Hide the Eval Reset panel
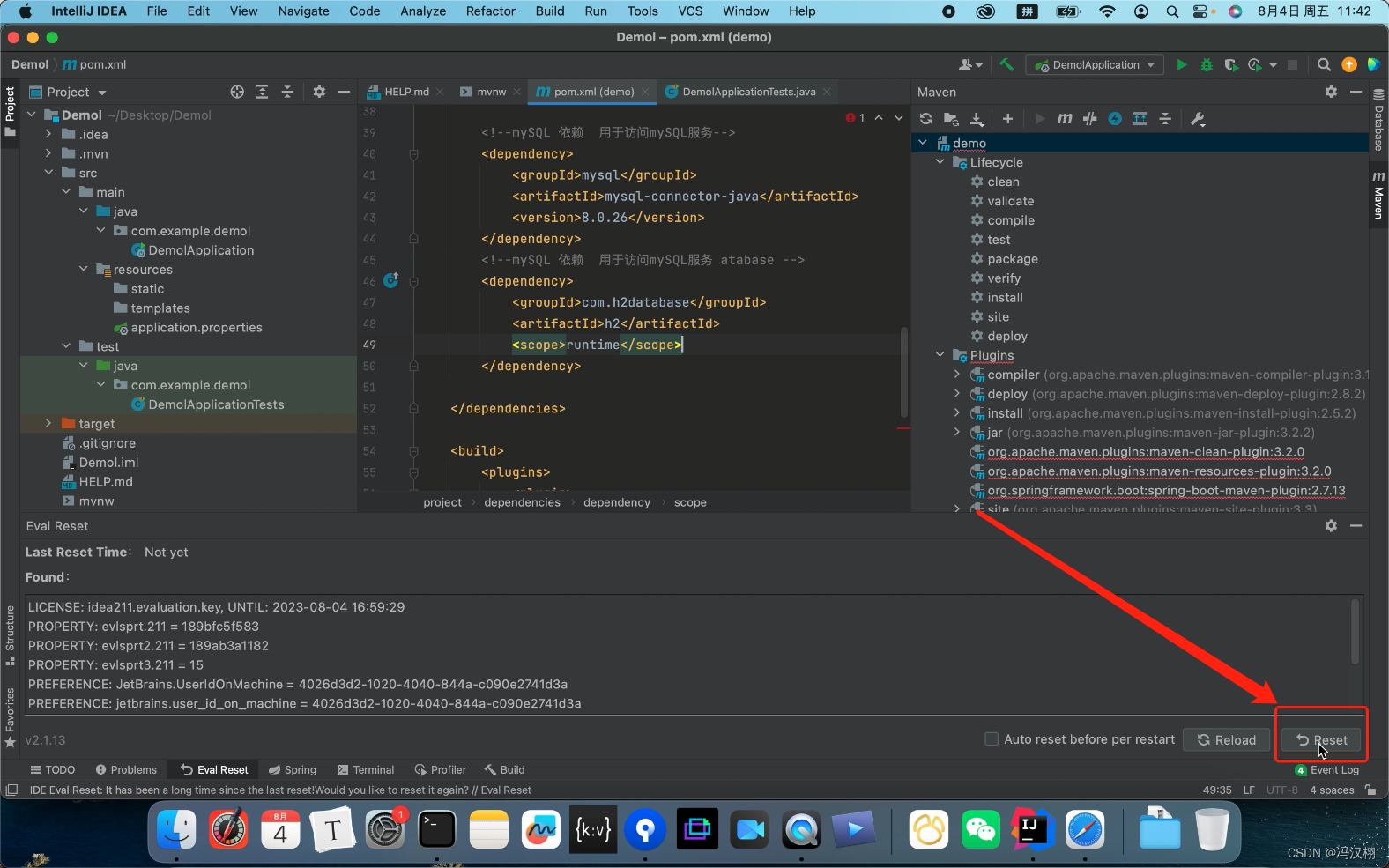 1356,526
